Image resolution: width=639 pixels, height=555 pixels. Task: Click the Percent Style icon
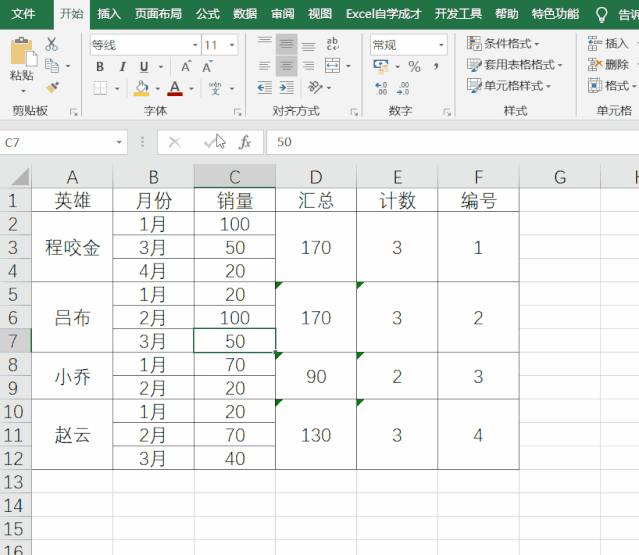[414, 66]
